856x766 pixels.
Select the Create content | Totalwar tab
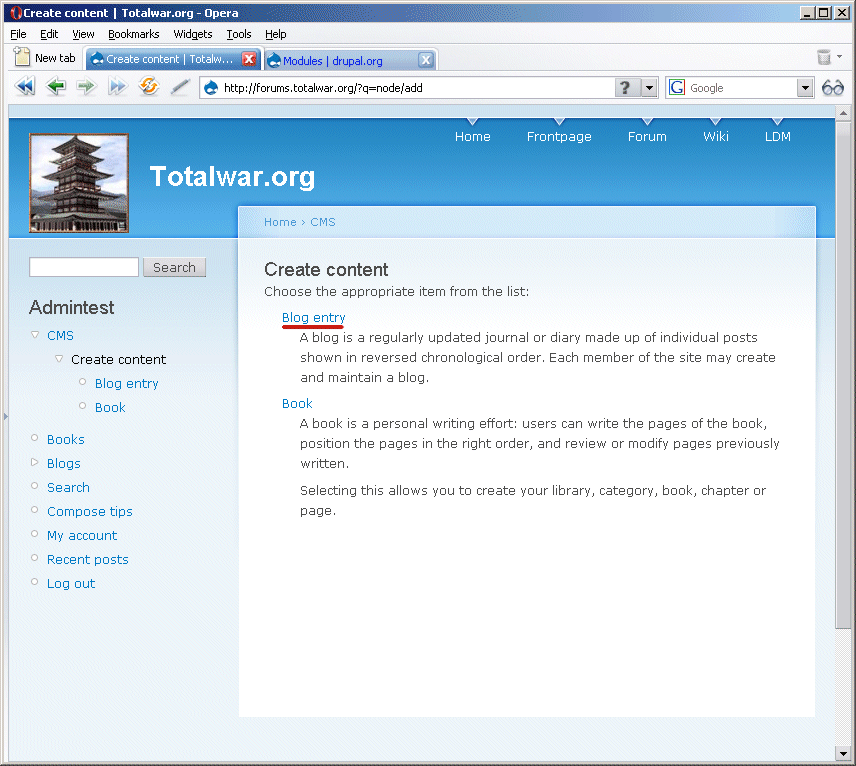[173, 59]
